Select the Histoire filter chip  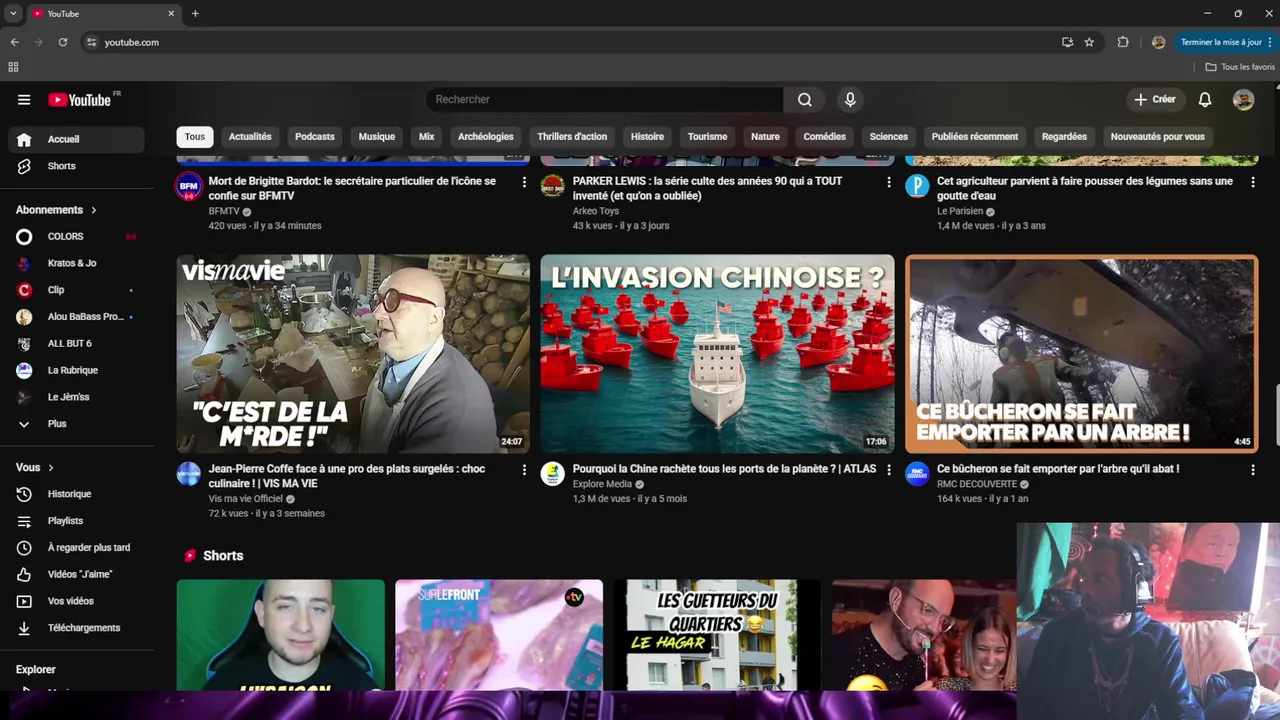point(647,137)
